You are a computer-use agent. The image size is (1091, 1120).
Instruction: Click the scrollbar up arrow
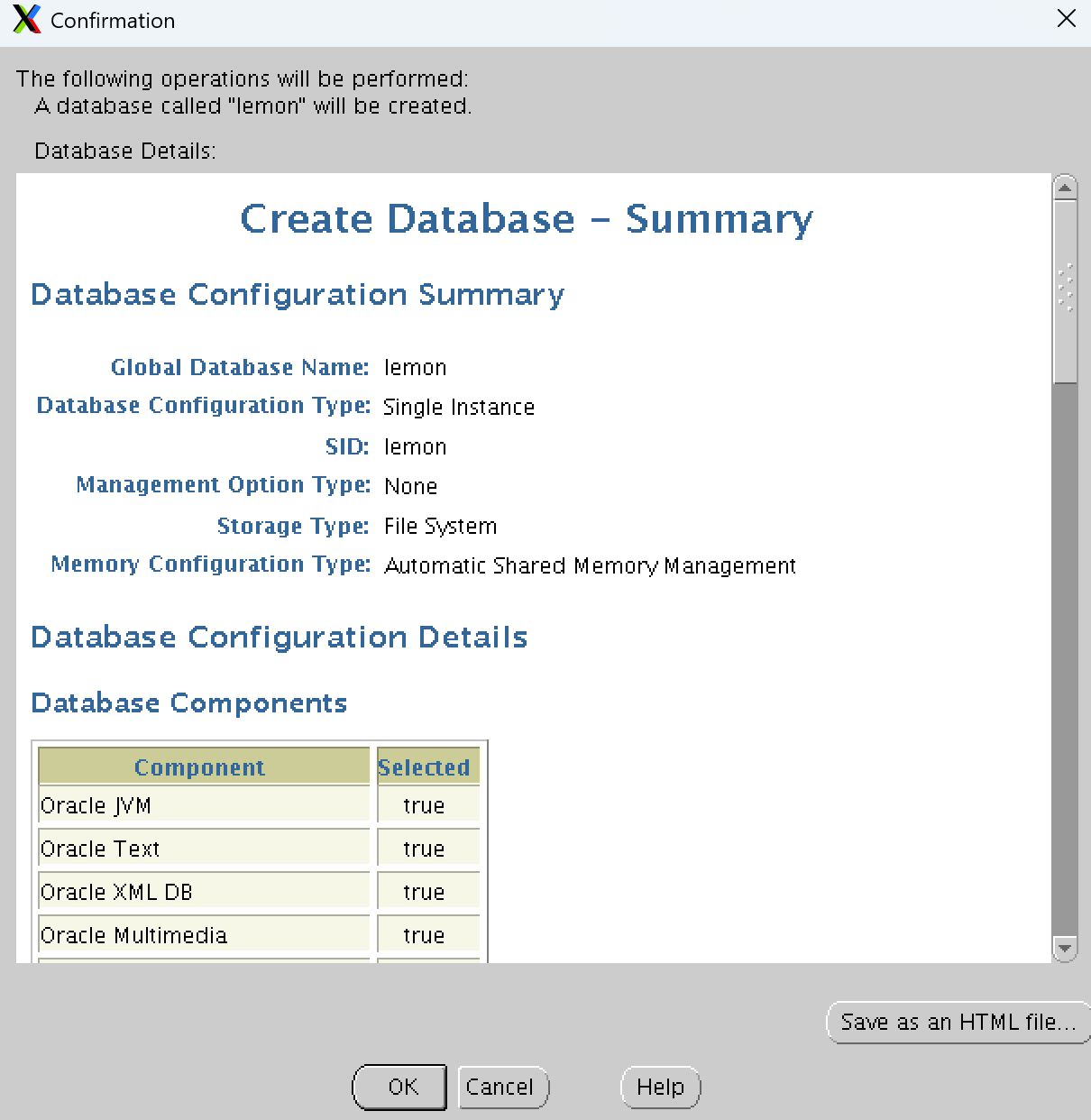1065,188
